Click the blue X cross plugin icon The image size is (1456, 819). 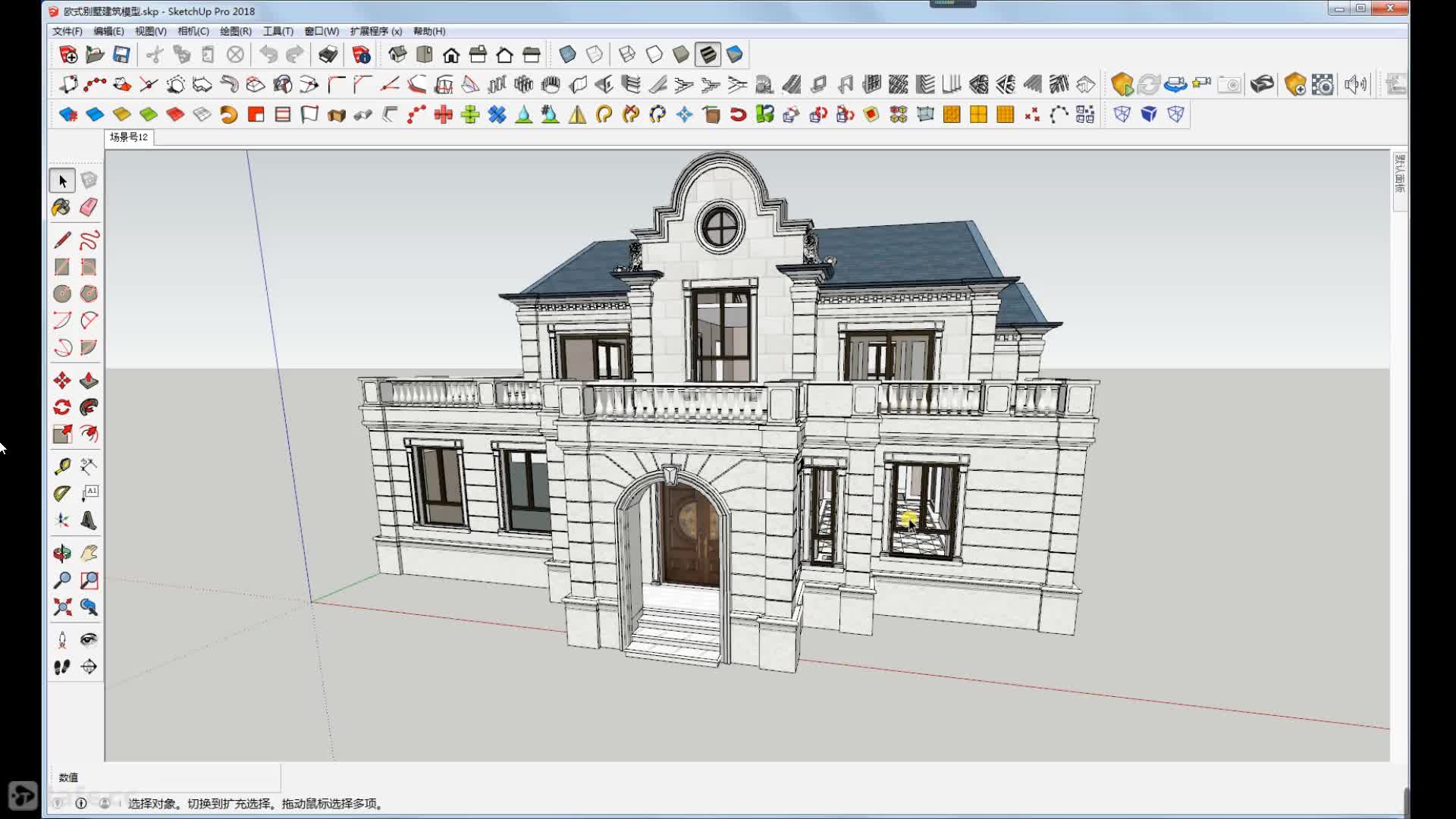point(497,115)
